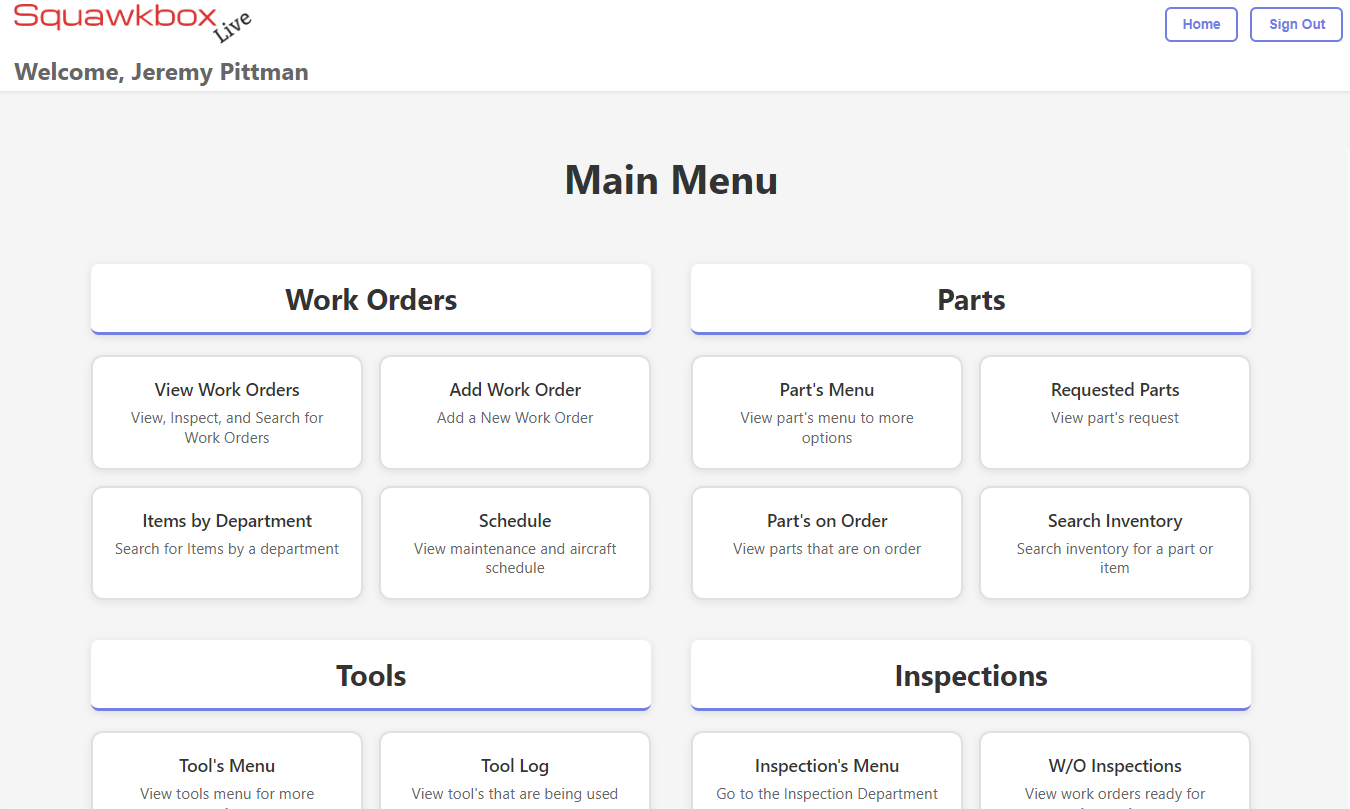View the Requested Parts card
1350x809 pixels.
[x=1115, y=412]
